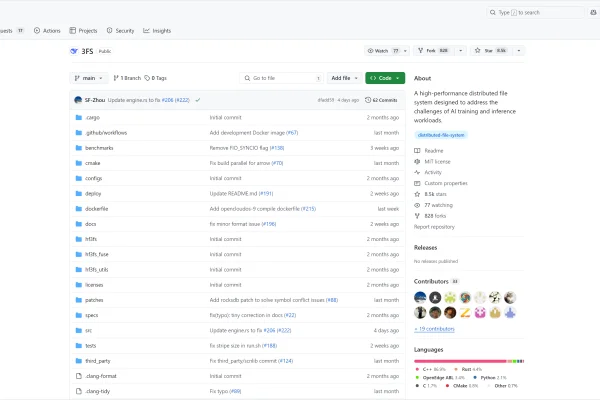
Task: View the 8.5k stars link
Action: (430, 194)
